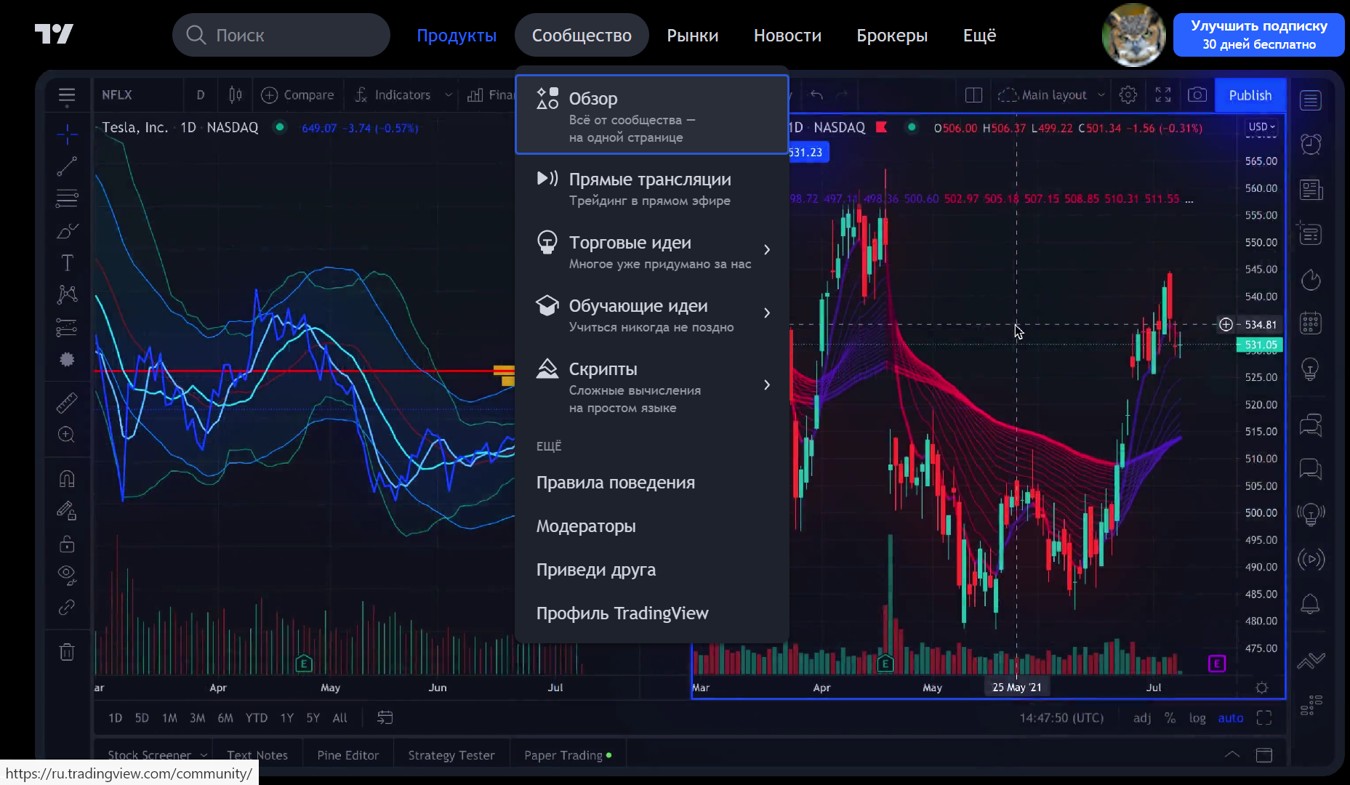This screenshot has height=785, width=1350.
Task: Toggle fullscreen mode icon
Action: (1163, 95)
